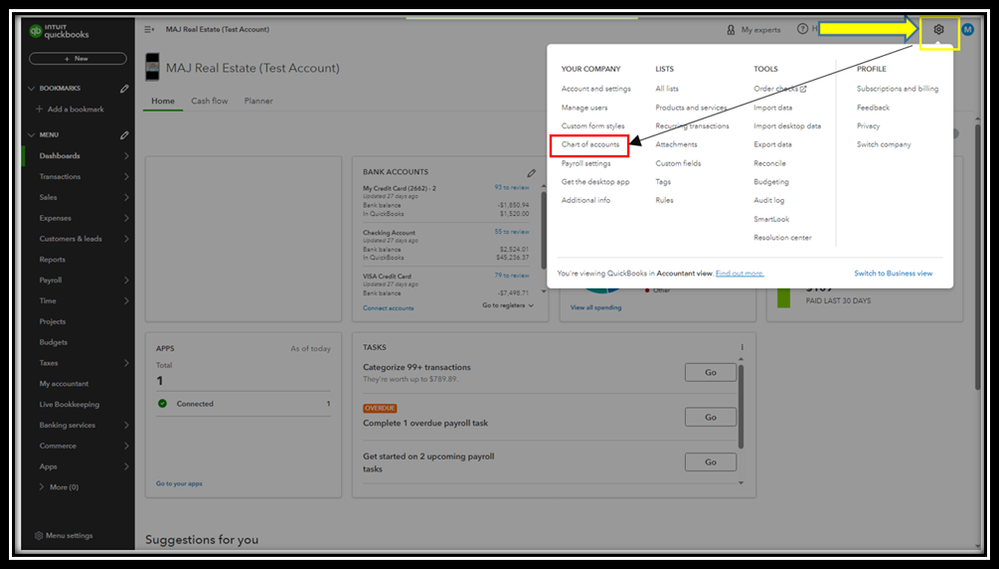Click the QuickBooks logo
Image resolution: width=999 pixels, height=569 pixels.
click(x=60, y=31)
